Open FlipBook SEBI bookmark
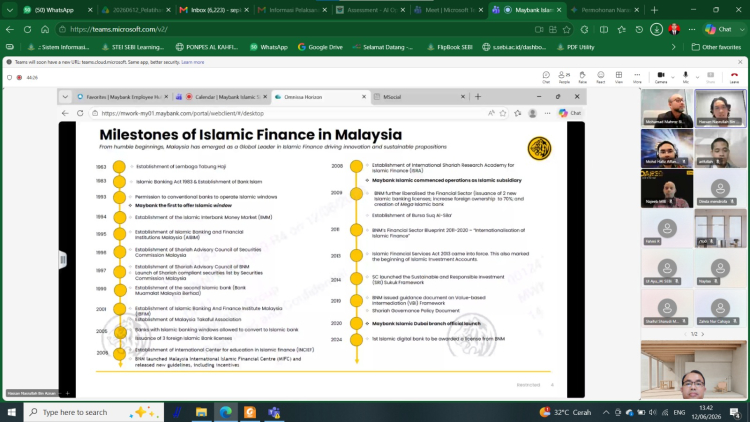Screen dimensions: 750x422 [x=449, y=47]
